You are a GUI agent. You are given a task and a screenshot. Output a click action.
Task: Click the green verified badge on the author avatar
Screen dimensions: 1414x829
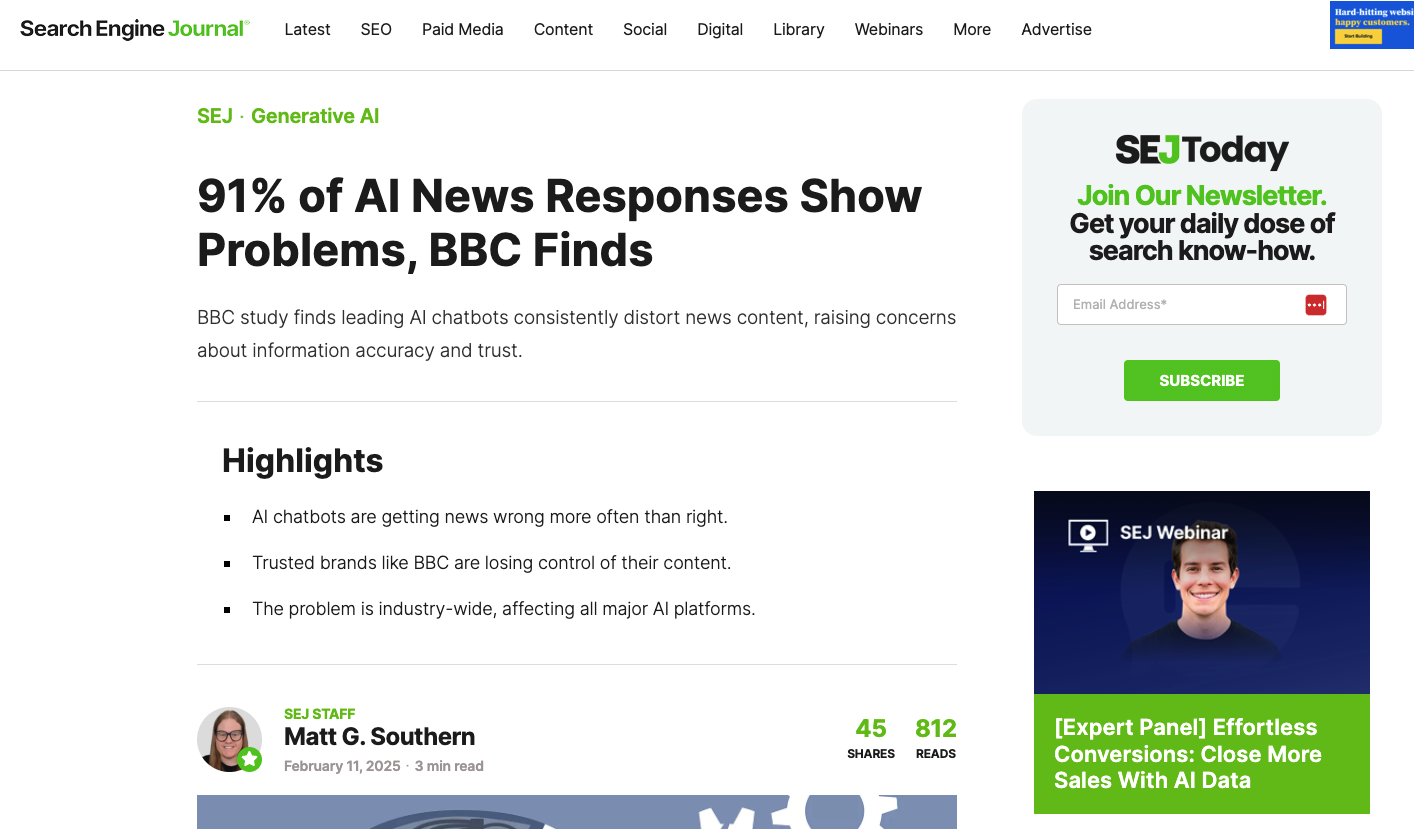251,759
